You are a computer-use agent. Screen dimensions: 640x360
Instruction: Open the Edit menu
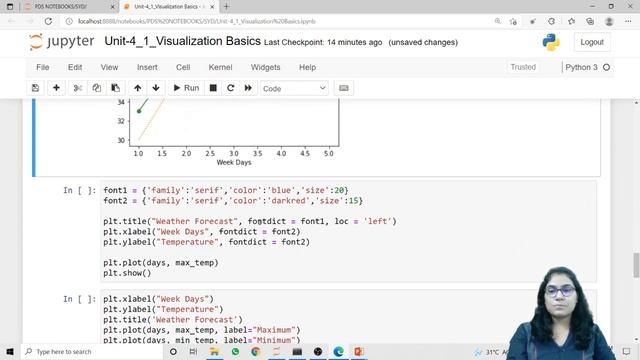75,67
